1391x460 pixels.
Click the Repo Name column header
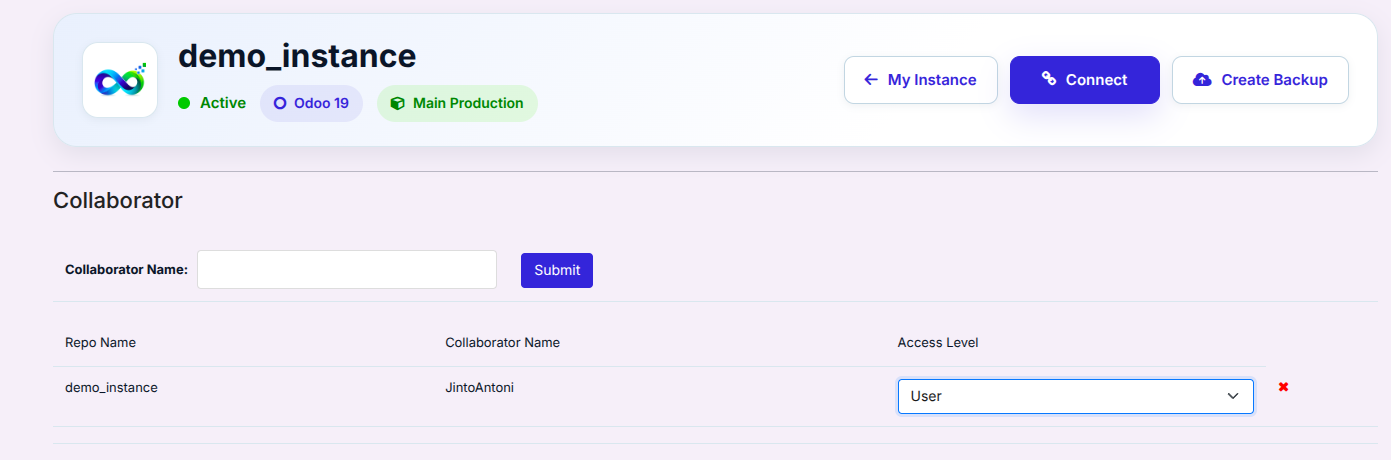pos(100,342)
